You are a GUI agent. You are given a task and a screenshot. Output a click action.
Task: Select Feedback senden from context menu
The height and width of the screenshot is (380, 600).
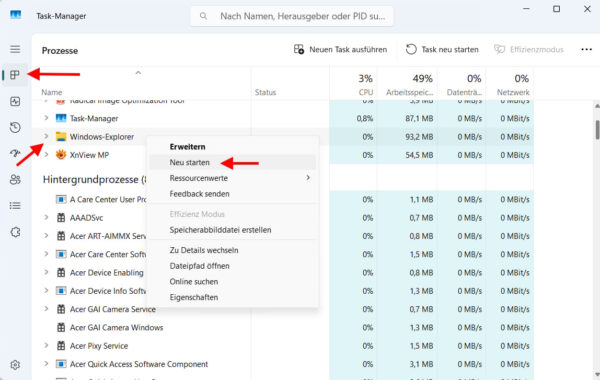[199, 194]
